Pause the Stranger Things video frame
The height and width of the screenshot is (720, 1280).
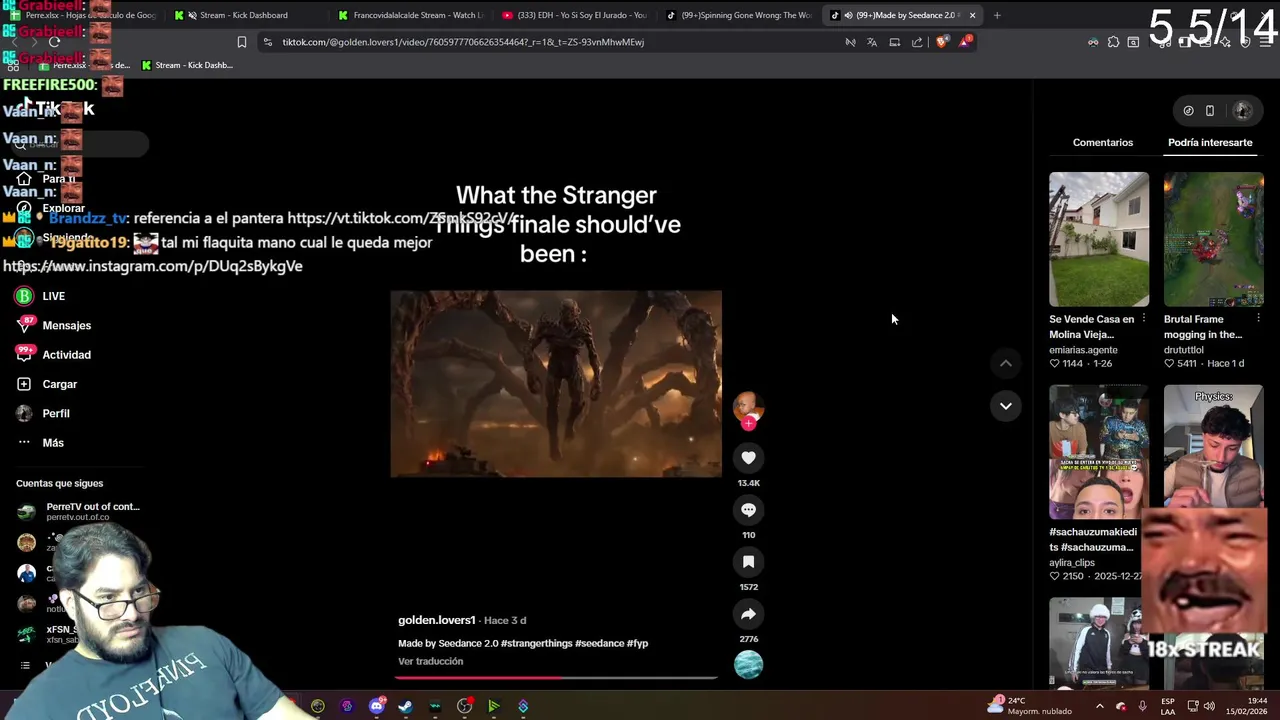556,384
